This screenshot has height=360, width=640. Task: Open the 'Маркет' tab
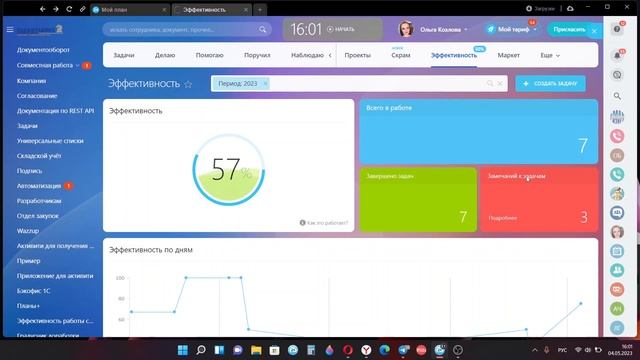click(x=509, y=55)
